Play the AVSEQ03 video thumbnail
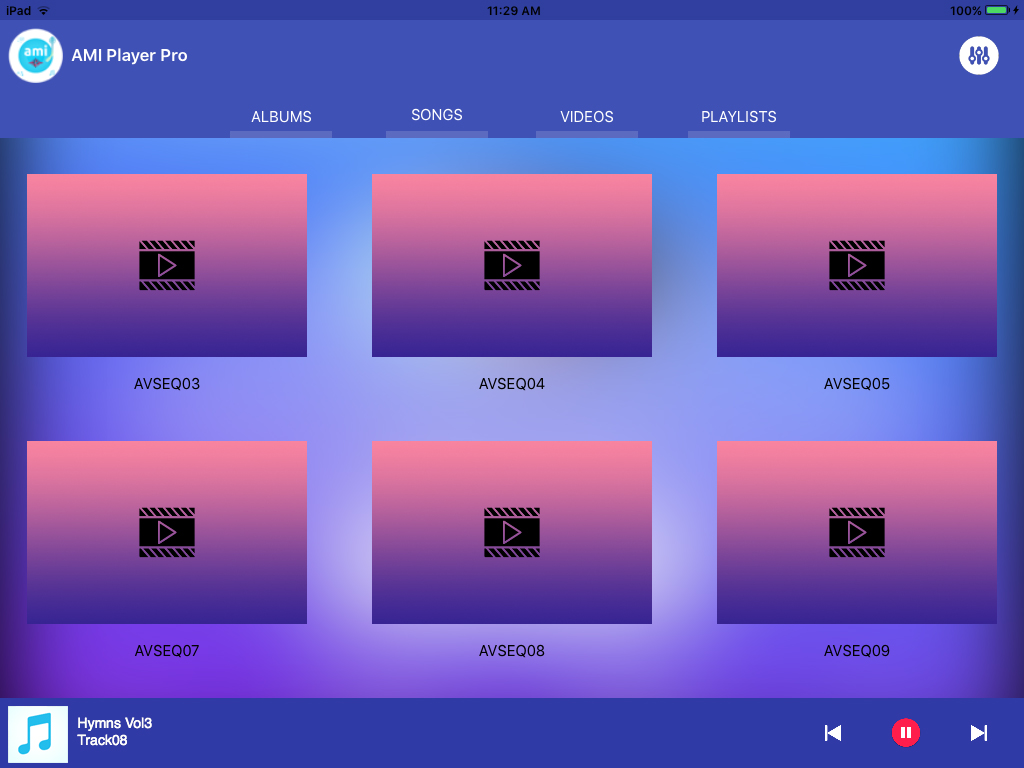Screen dimensions: 1024x768 167,265
